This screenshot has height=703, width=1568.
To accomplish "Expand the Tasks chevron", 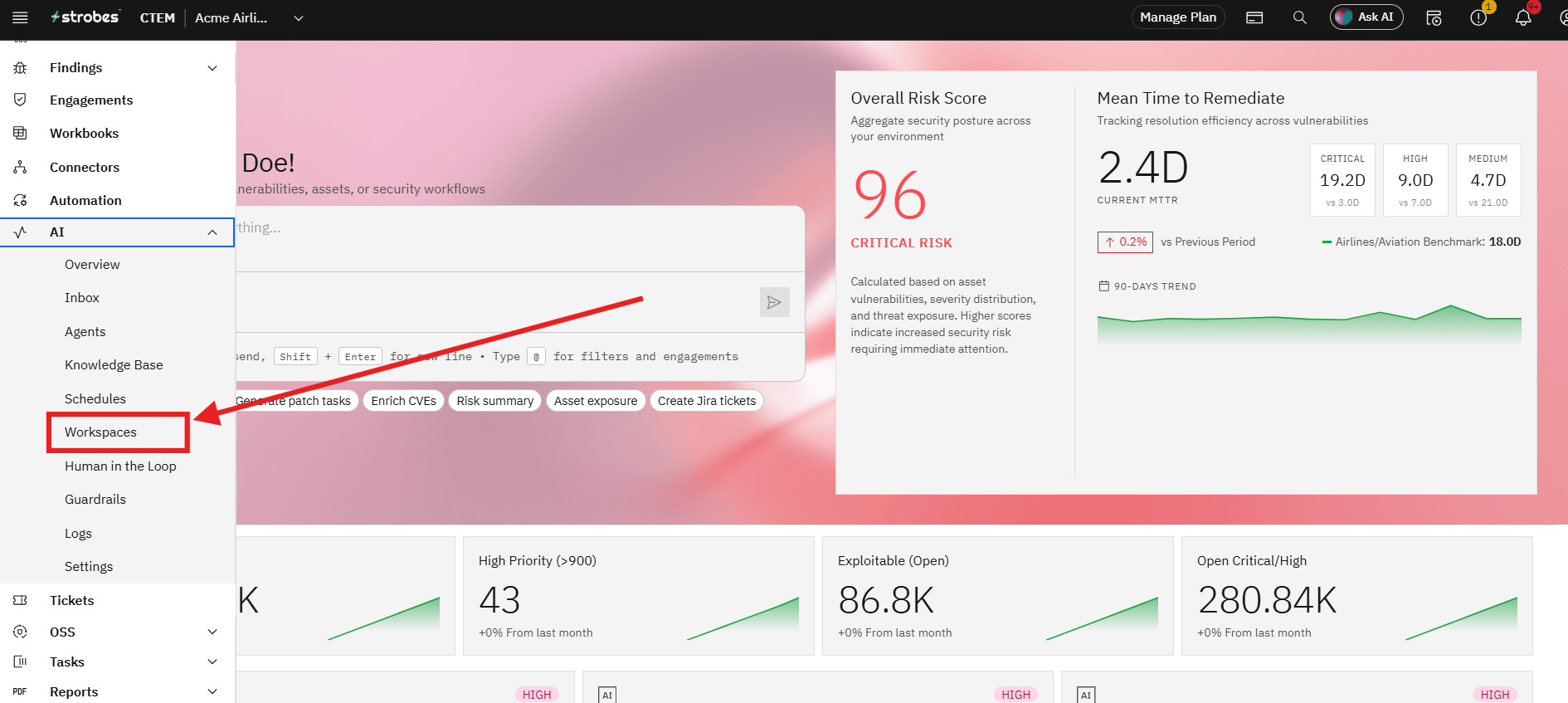I will (x=212, y=662).
